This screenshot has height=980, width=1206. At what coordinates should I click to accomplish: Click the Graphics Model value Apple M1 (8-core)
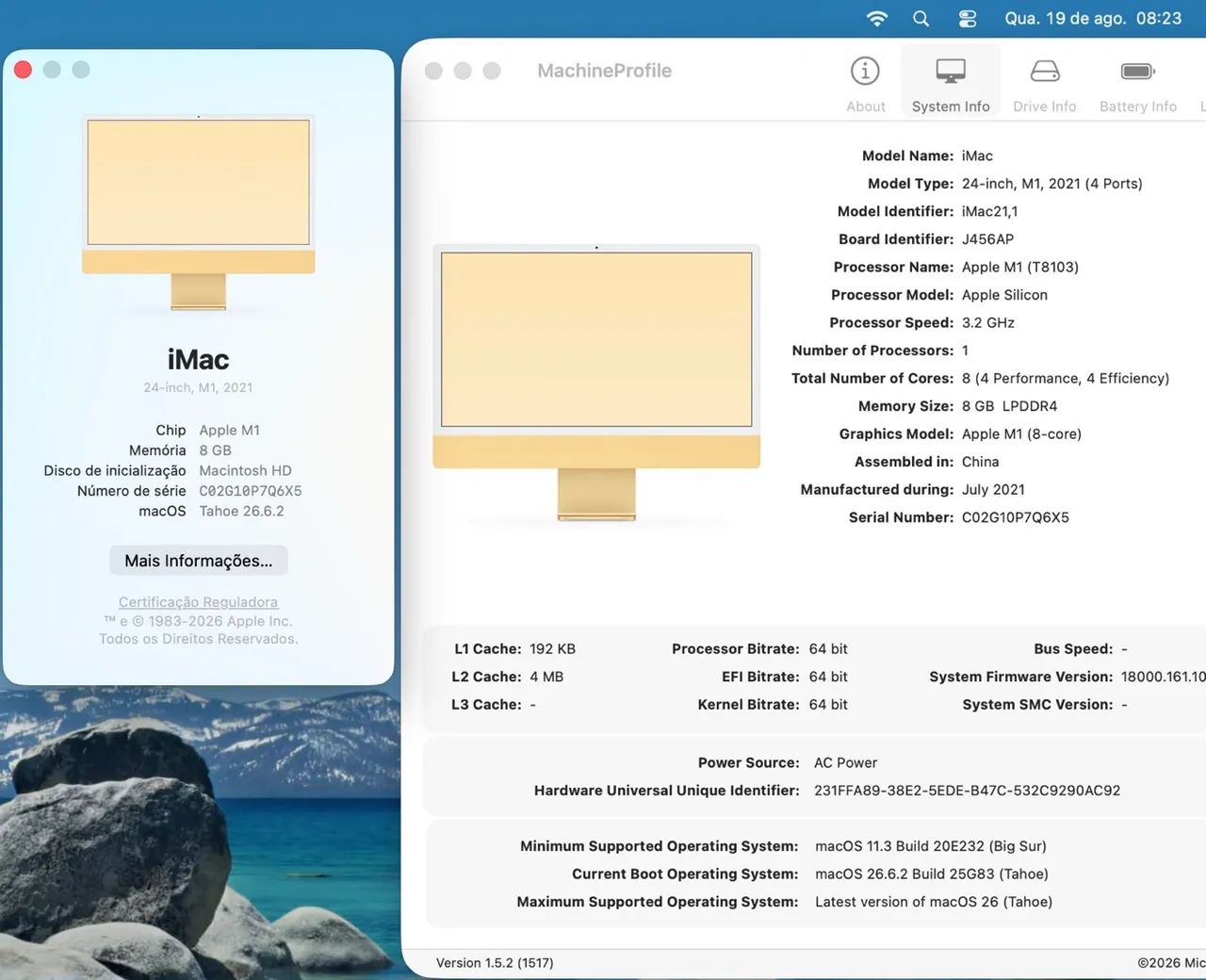coord(1021,433)
